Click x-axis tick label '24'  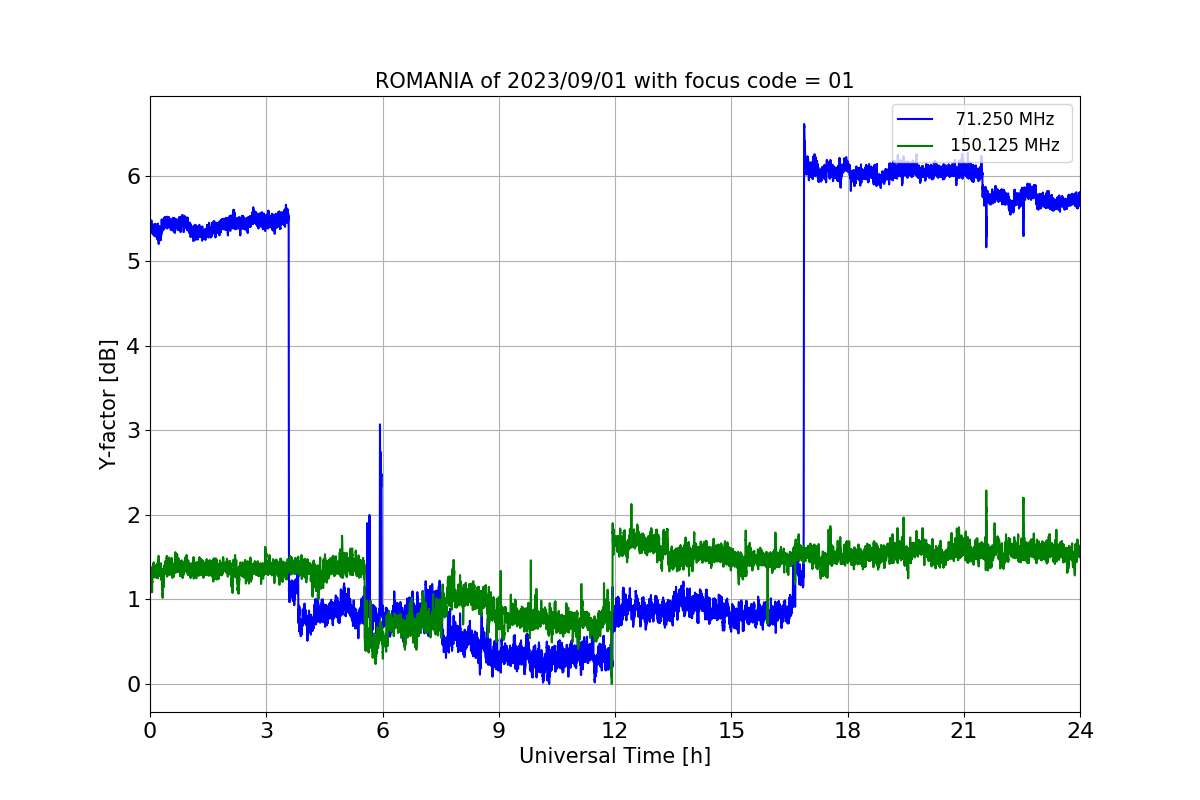[1080, 730]
